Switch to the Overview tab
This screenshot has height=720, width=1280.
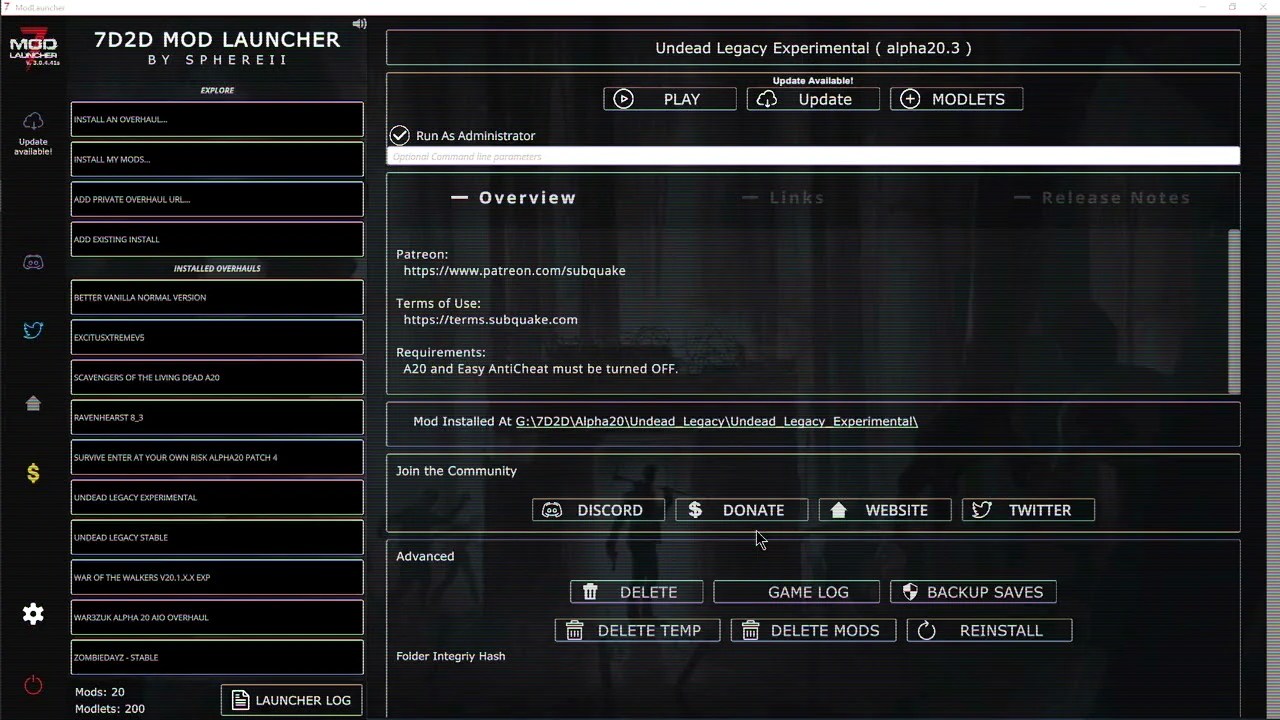click(514, 198)
